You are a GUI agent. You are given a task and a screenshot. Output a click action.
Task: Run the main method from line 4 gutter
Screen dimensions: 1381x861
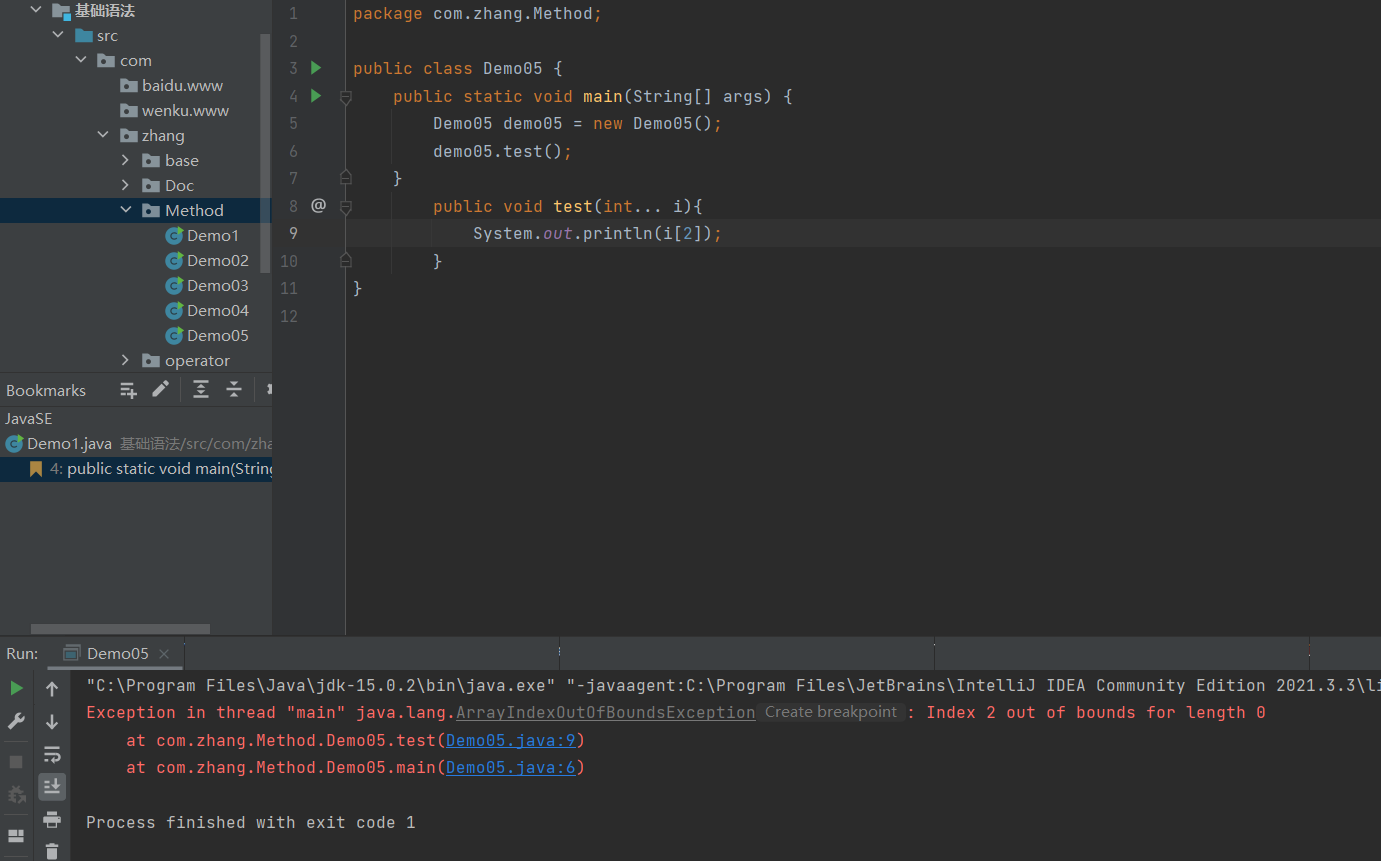(316, 96)
